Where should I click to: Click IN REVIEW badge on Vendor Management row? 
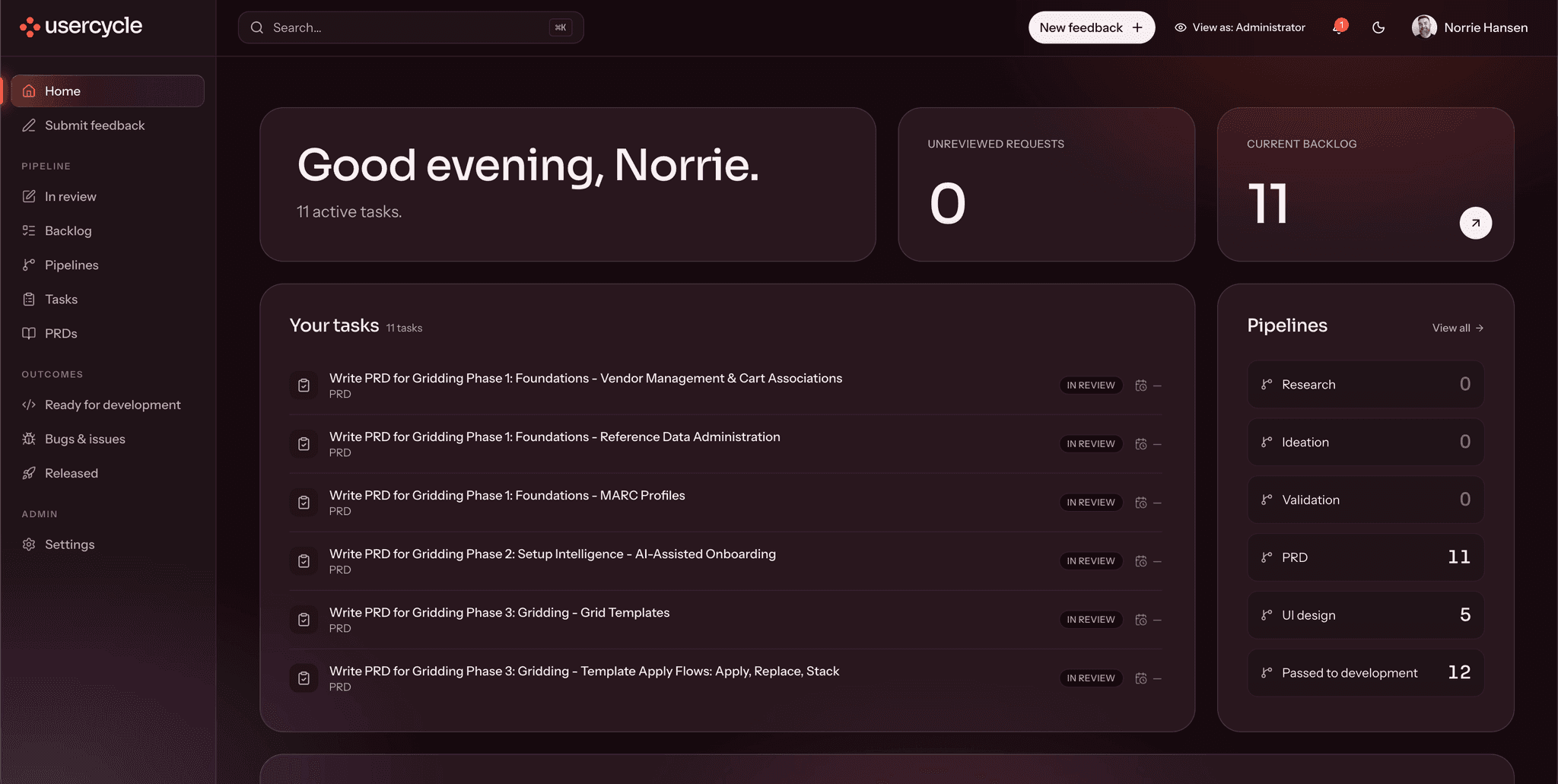(x=1091, y=386)
